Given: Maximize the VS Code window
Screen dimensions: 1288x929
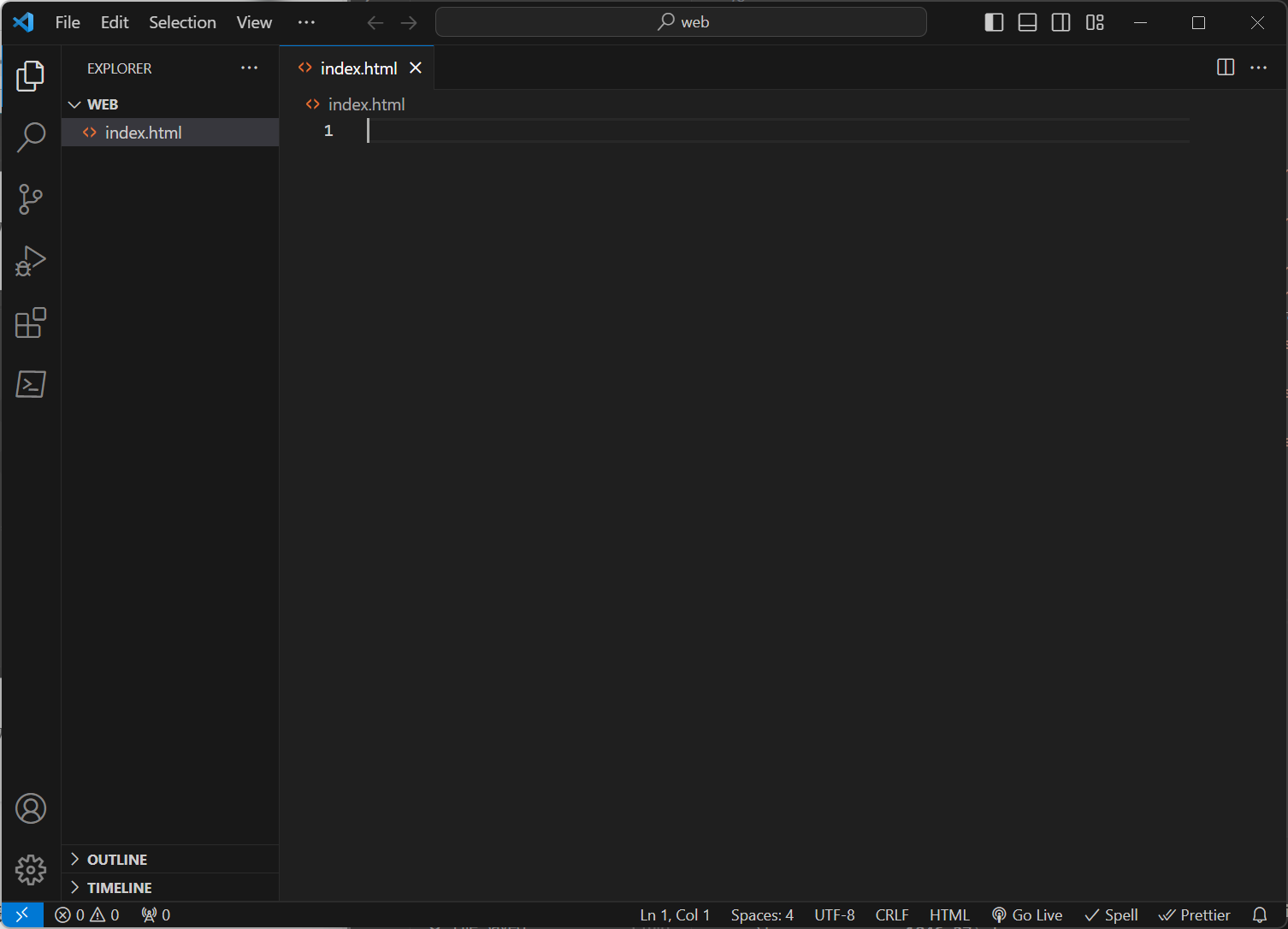Looking at the screenshot, I should coord(1198,22).
